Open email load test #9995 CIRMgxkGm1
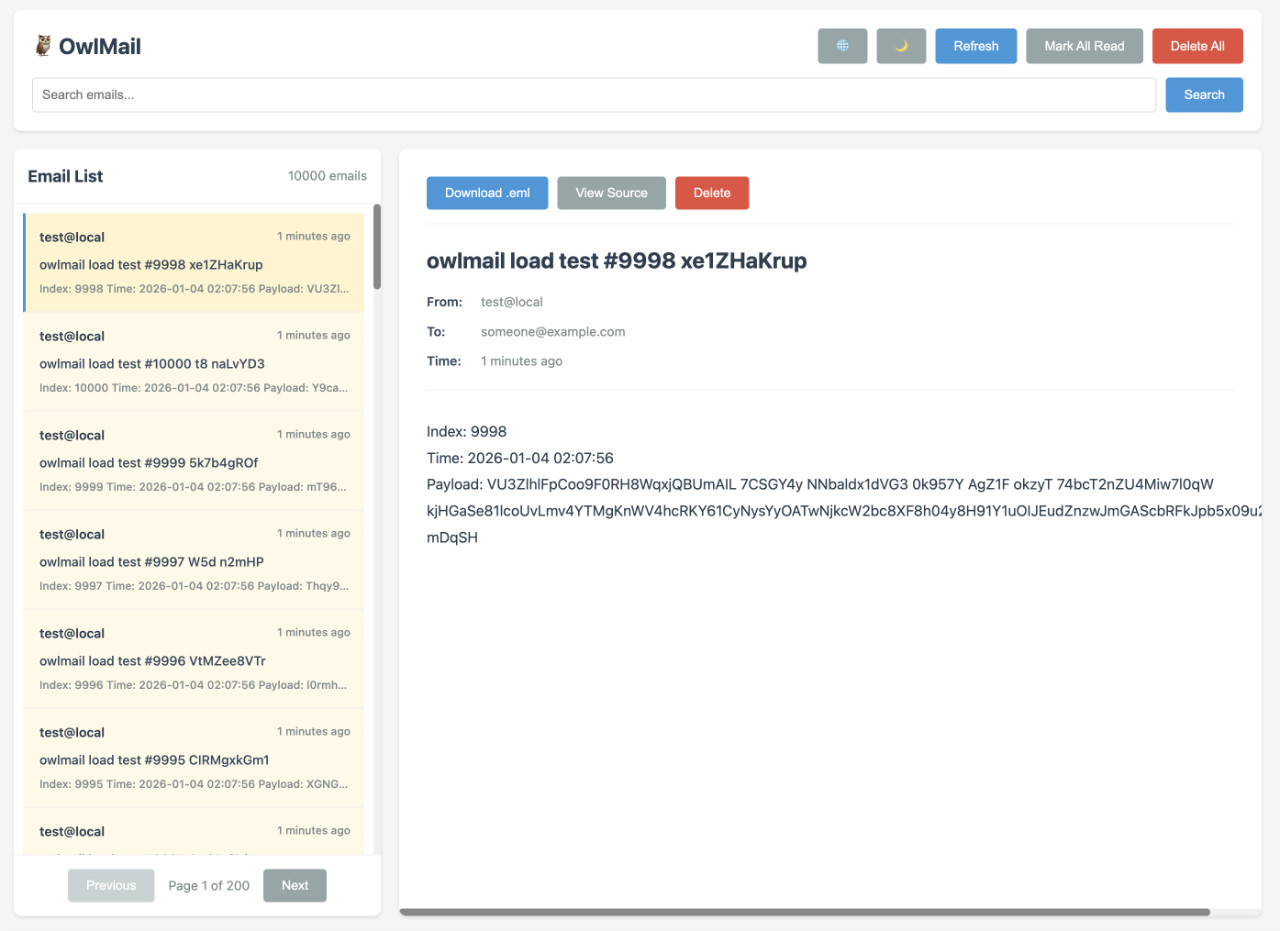 pyautogui.click(x=194, y=758)
